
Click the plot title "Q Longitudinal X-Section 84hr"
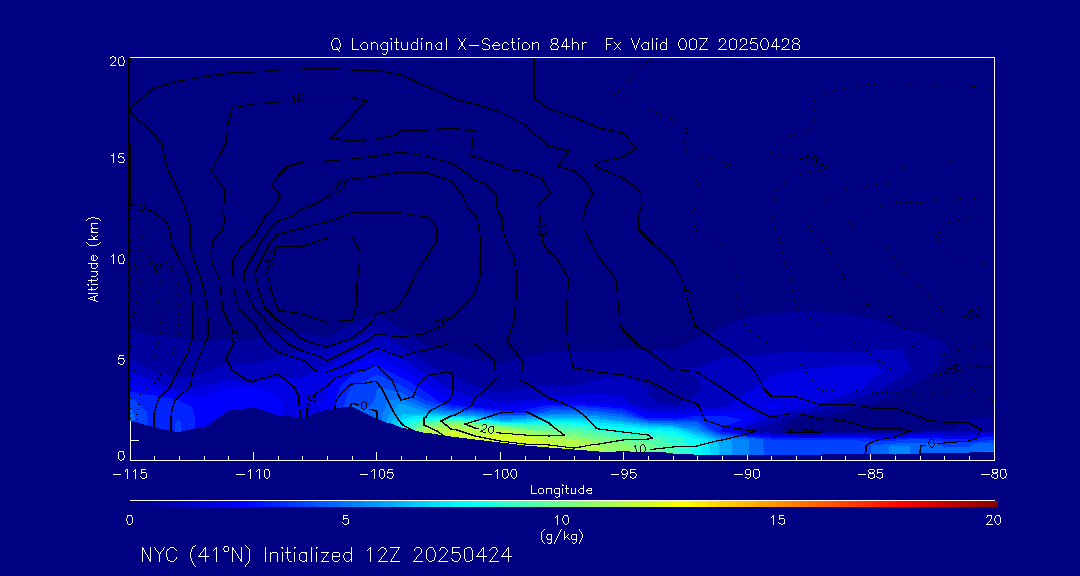point(460,45)
